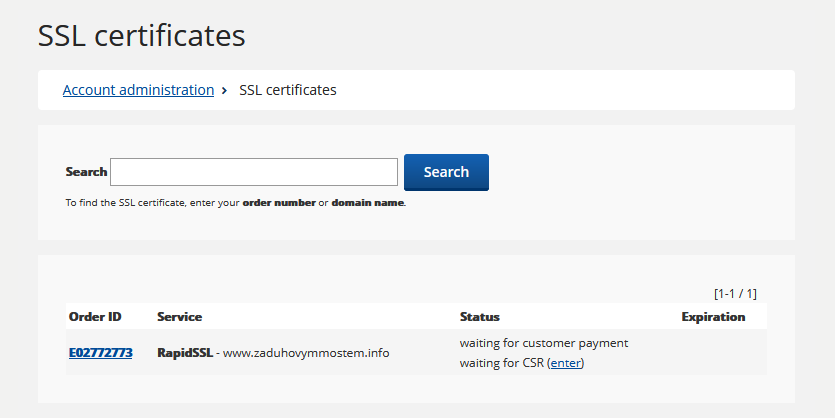Open the Account administration breadcrumb link
Viewport: 835px width, 418px height.
point(138,90)
